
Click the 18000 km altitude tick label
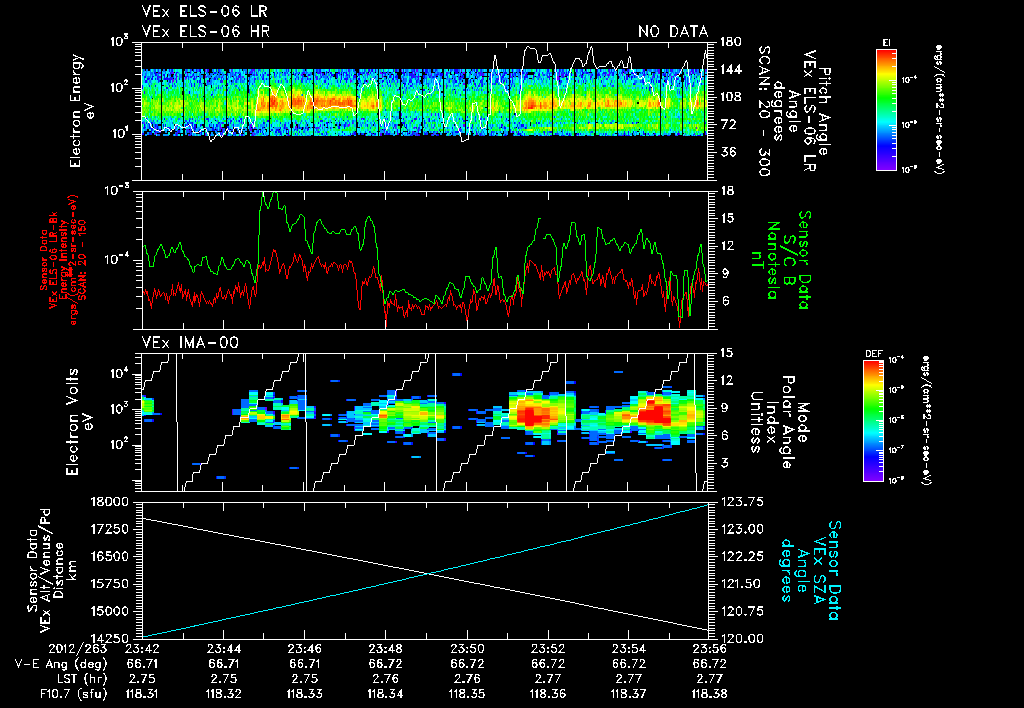click(111, 502)
